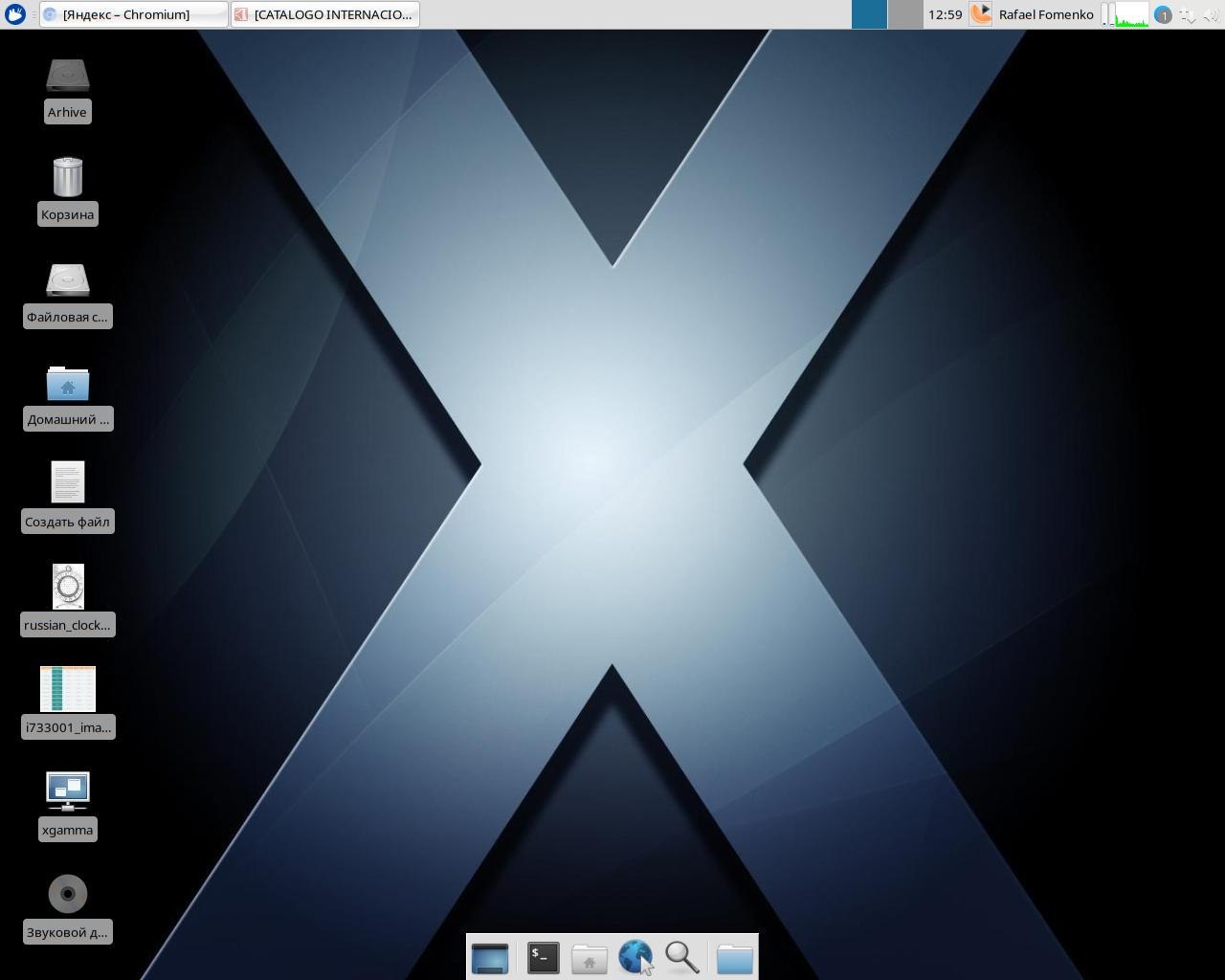
Task: Open the volume speaker tray icon
Action: 1212,15
